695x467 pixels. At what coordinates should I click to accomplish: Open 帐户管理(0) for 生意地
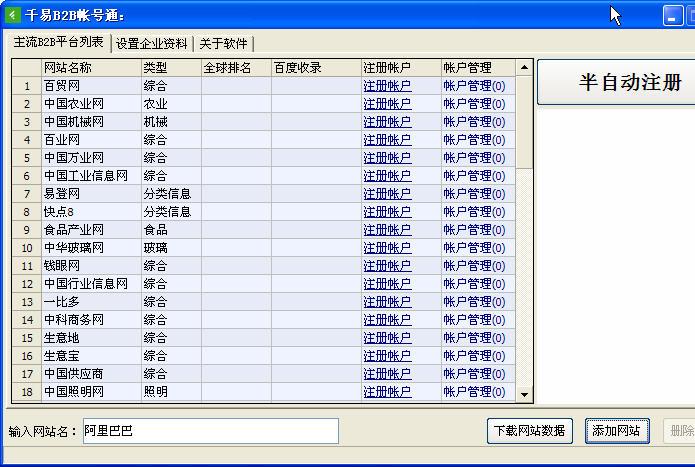(x=474, y=338)
